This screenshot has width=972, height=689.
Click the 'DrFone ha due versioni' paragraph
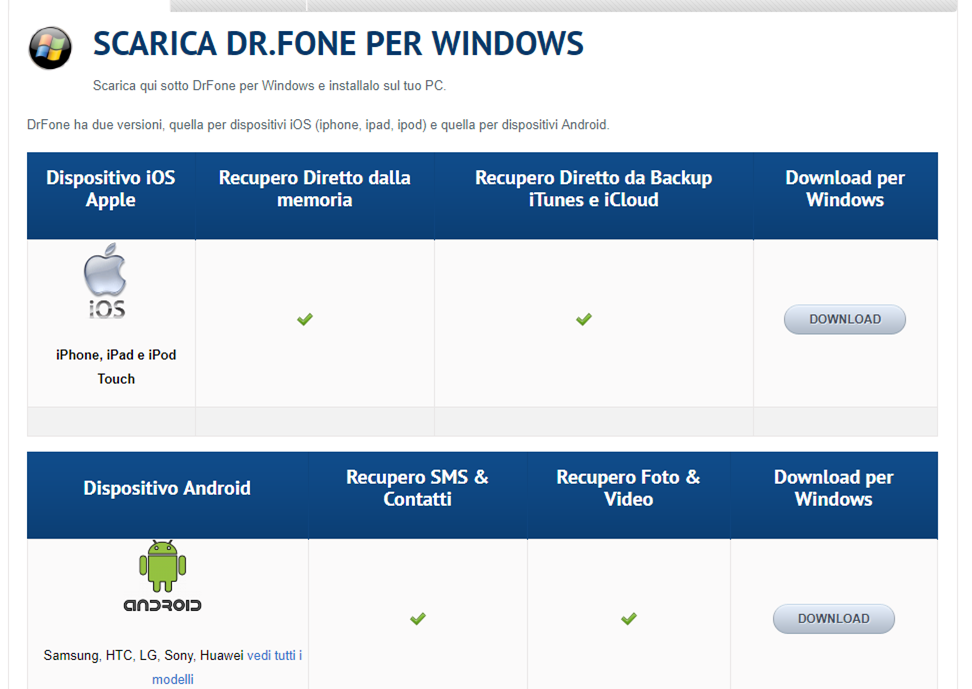318,125
